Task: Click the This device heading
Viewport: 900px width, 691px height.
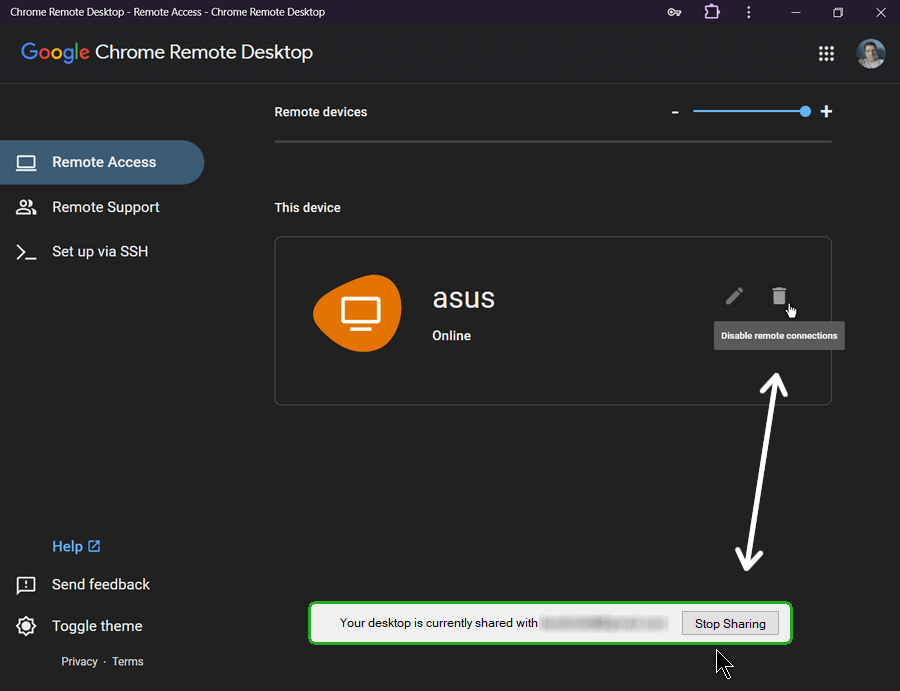Action: coord(307,208)
